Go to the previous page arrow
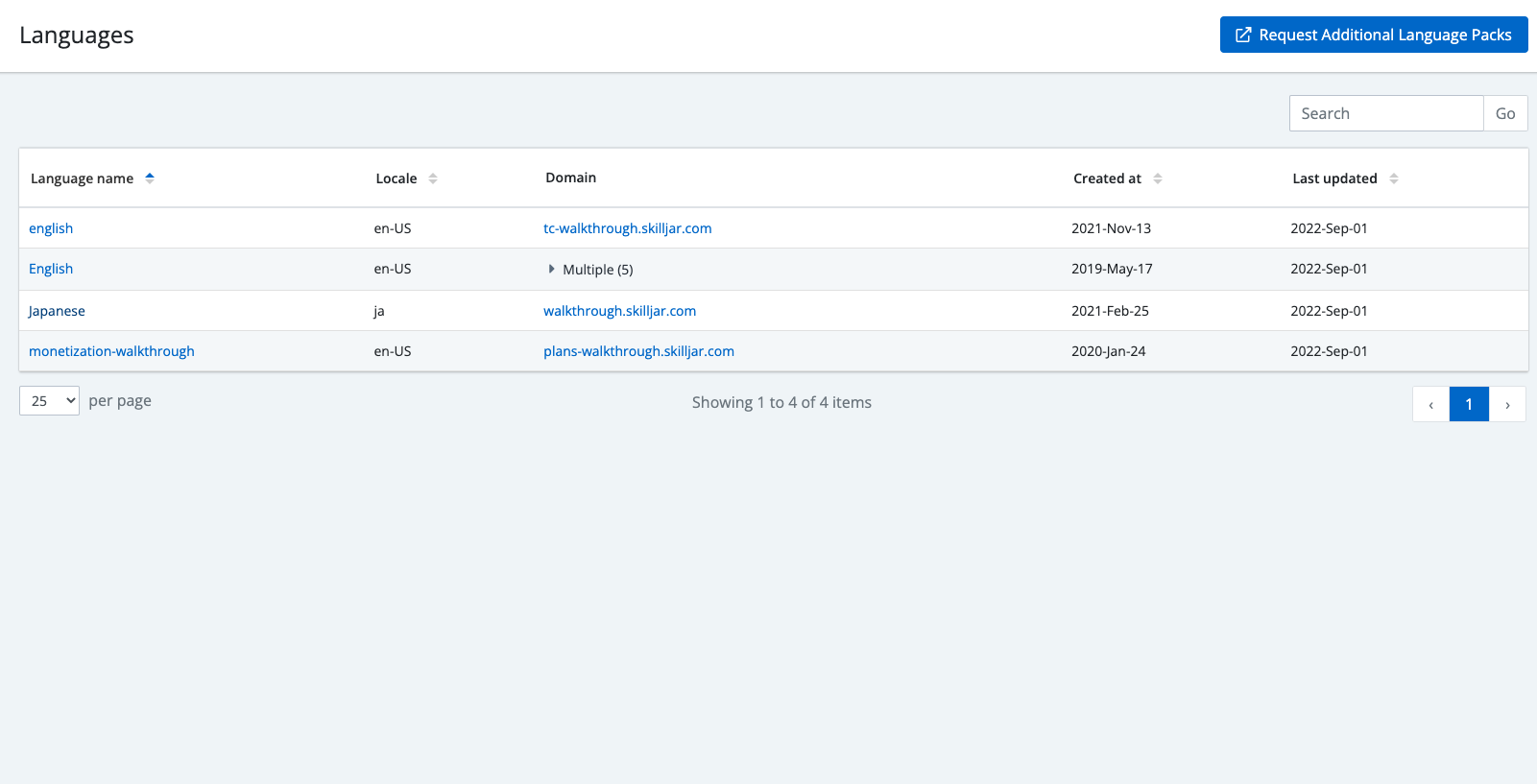Viewport: 1537px width, 784px height. coord(1430,404)
